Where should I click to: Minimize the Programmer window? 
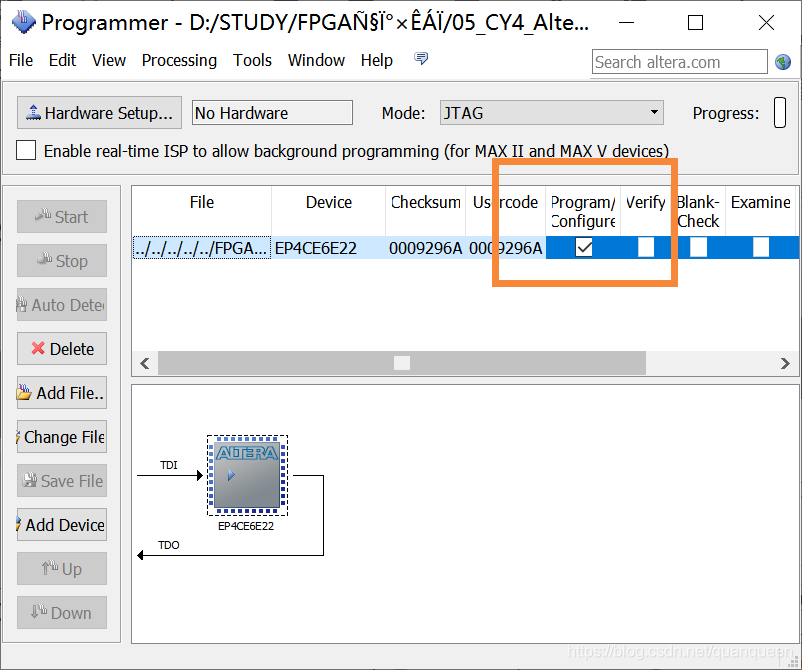[x=626, y=23]
